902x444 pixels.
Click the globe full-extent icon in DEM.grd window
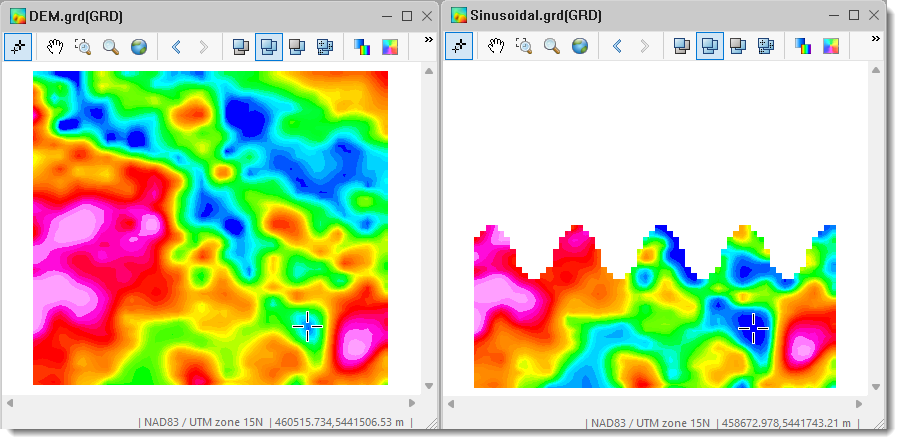(139, 47)
